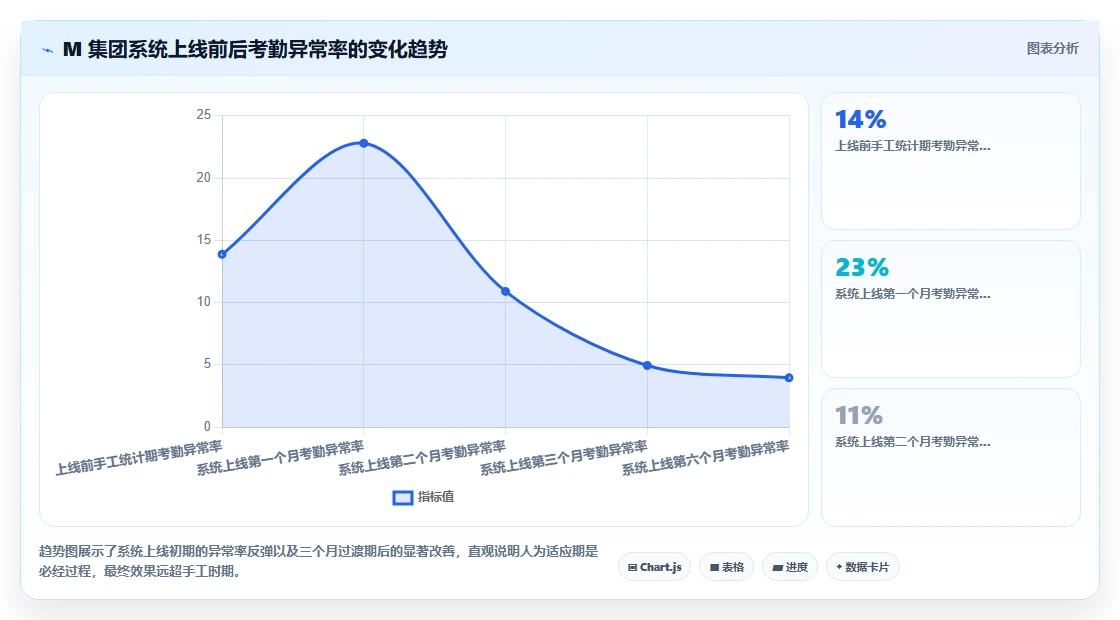The image size is (1120, 620).
Task: Click the data point for 系统上线第二个月
Action: (506, 291)
